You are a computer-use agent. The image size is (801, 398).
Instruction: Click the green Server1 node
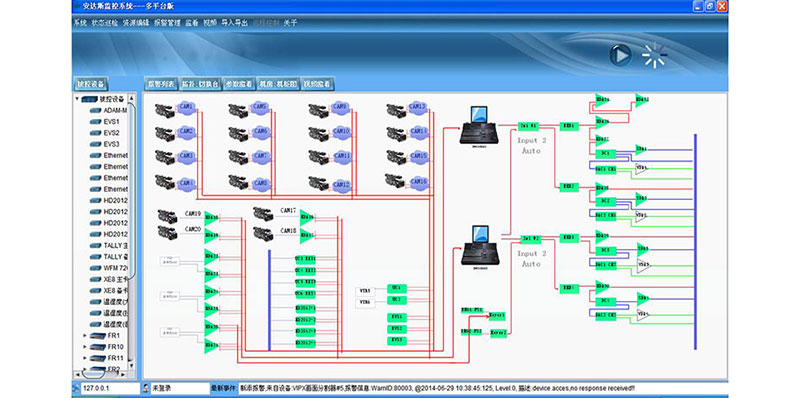(x=498, y=315)
